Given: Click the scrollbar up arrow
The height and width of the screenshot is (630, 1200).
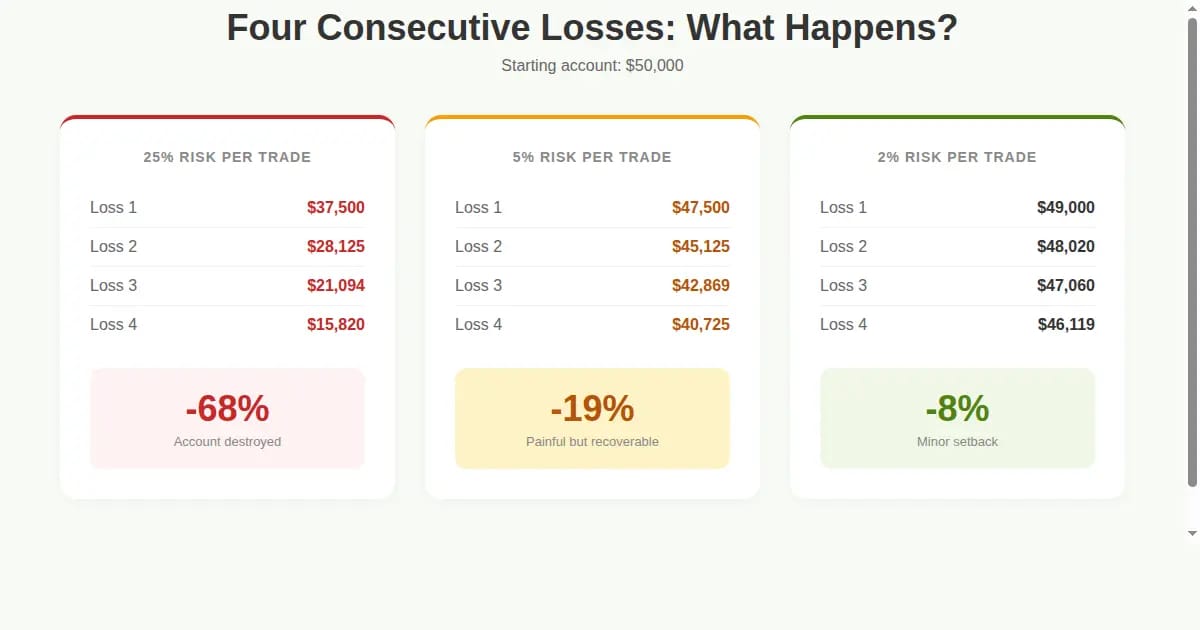Looking at the screenshot, I should point(1192,7).
